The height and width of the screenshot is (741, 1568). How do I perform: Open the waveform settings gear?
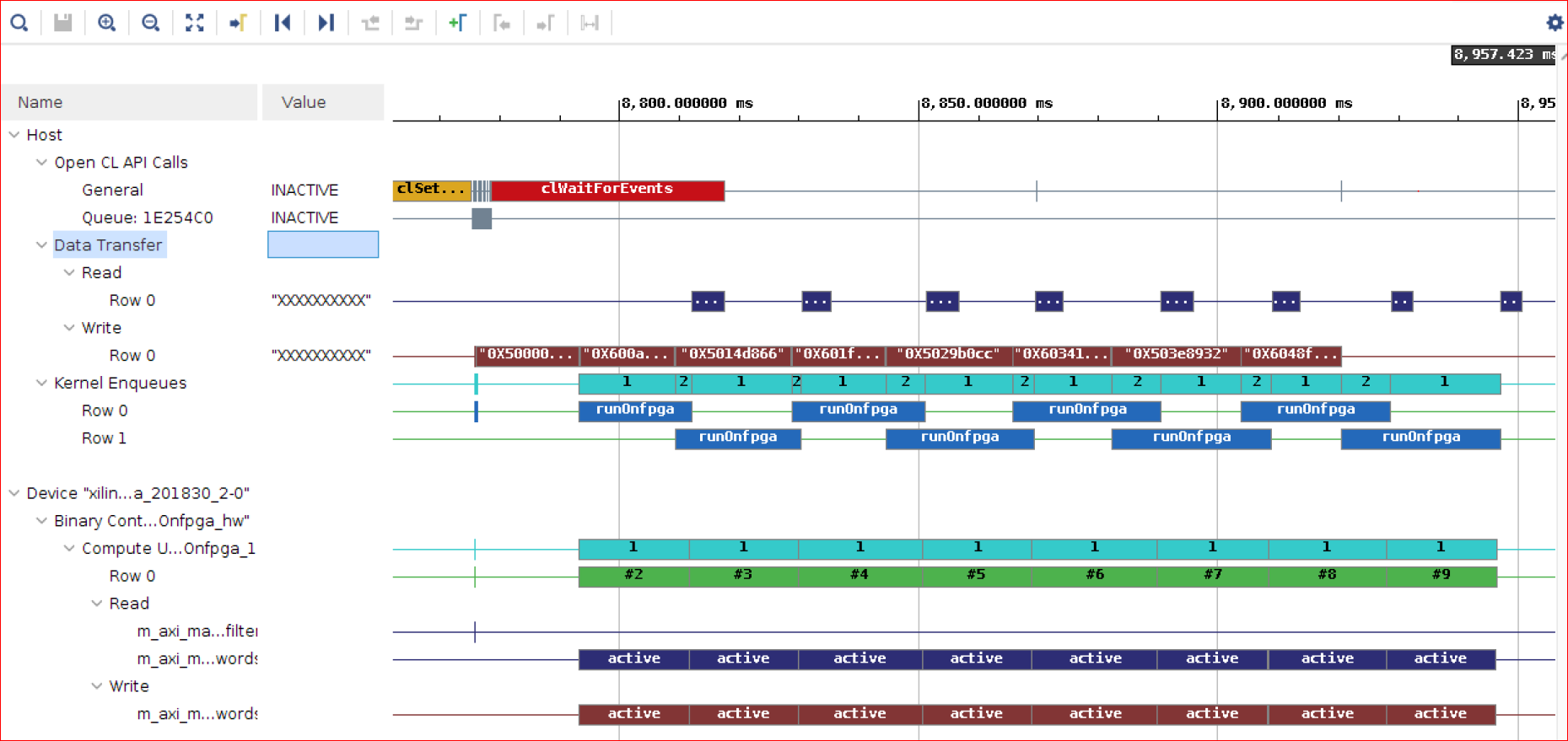pos(1555,23)
